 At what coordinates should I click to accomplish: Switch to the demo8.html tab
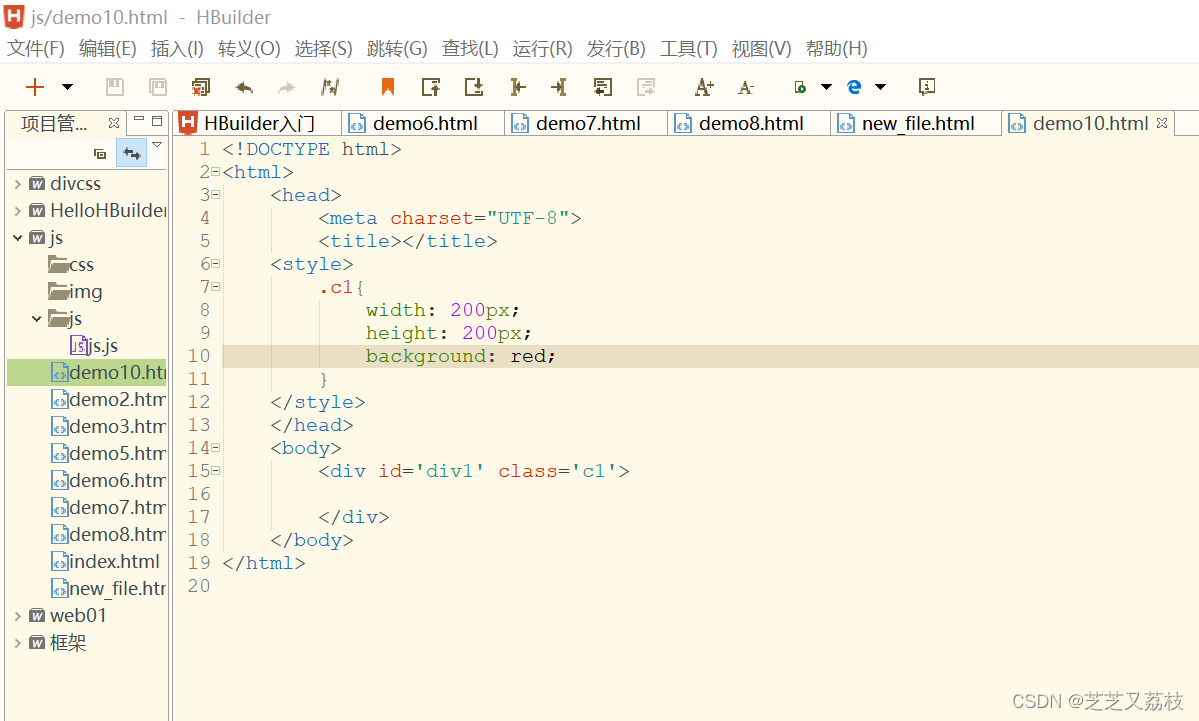point(750,123)
